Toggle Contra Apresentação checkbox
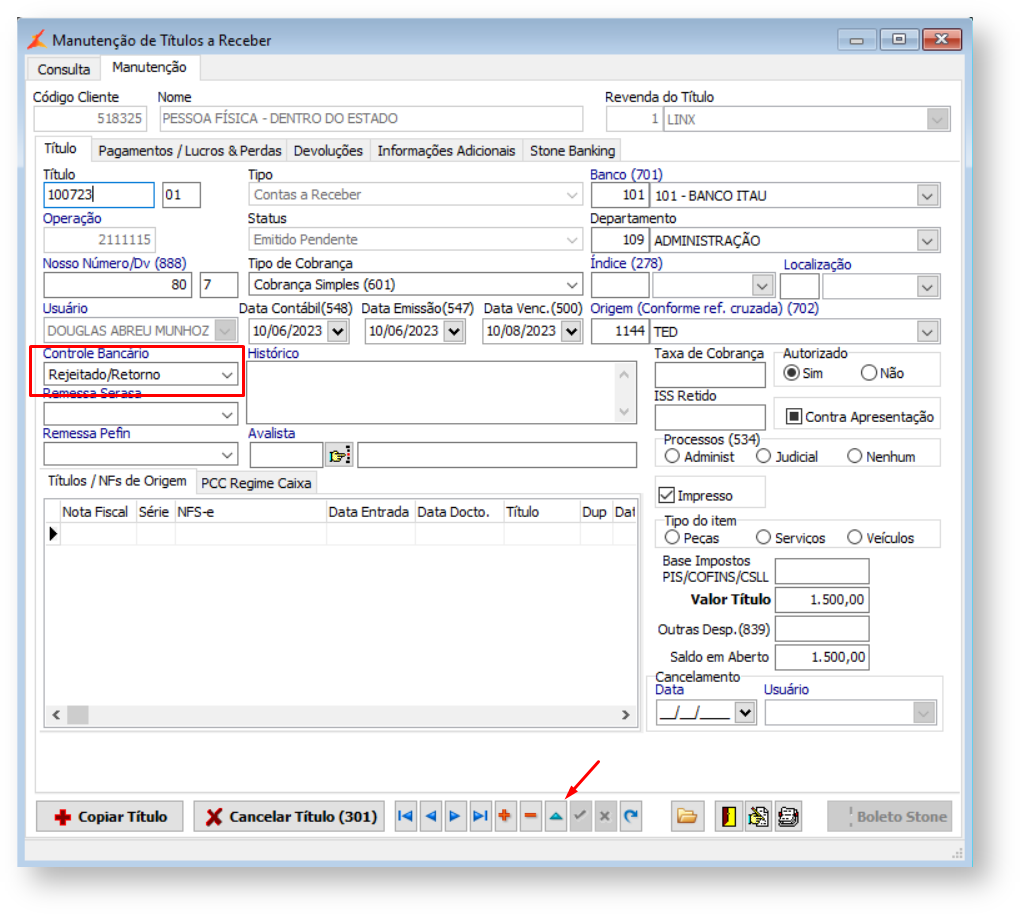 coord(793,417)
